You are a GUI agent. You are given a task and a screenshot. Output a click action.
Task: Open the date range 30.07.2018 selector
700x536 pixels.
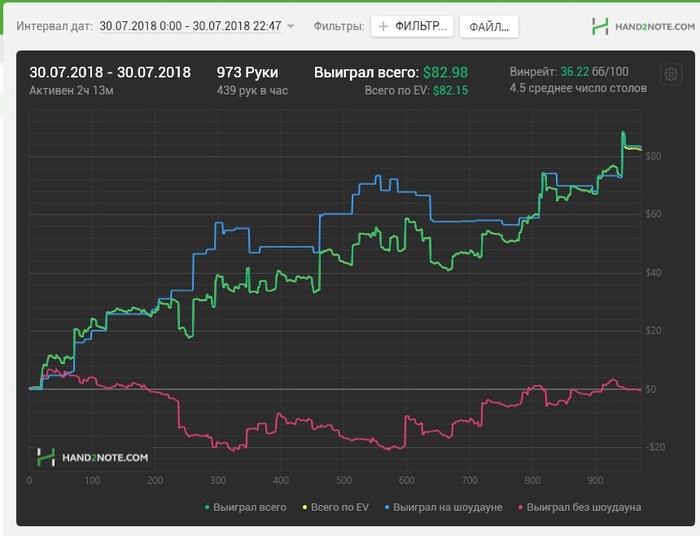coord(190,26)
